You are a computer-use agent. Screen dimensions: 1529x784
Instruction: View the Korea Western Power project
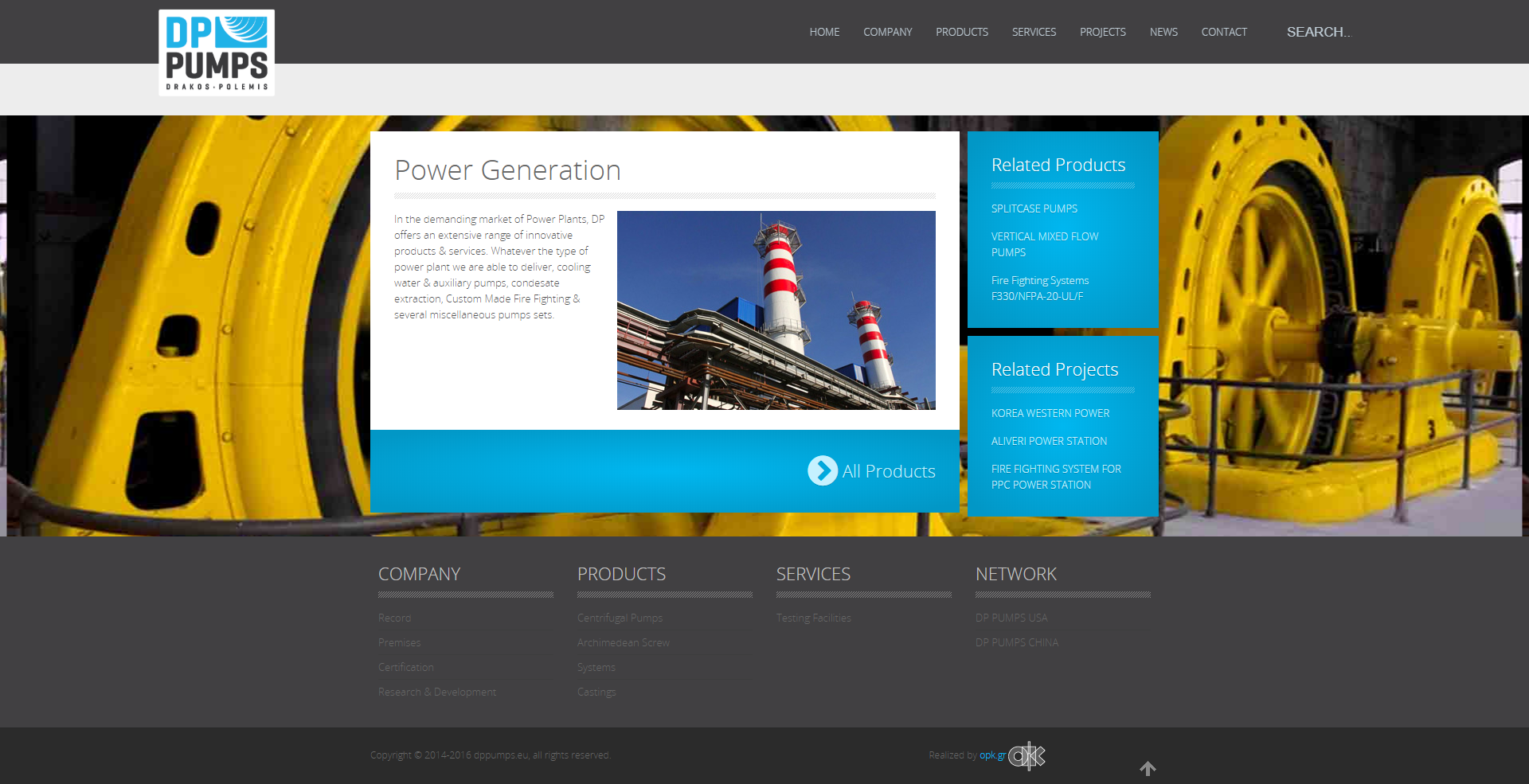point(1050,413)
